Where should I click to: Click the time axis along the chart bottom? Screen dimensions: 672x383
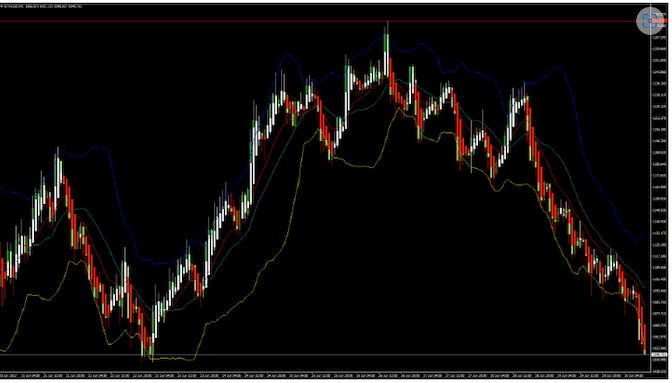[325, 375]
